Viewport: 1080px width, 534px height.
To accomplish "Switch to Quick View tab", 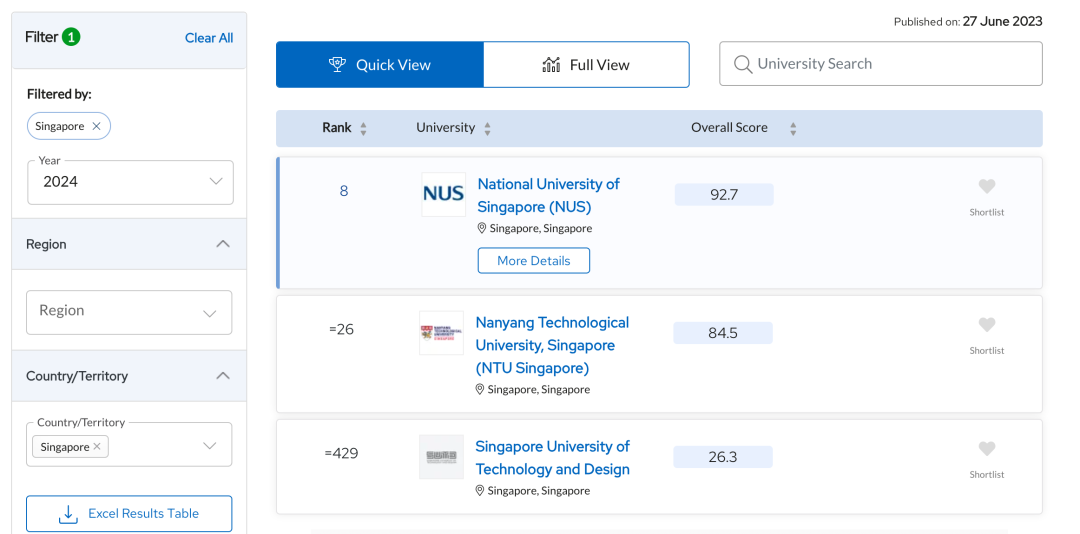I will pos(380,65).
